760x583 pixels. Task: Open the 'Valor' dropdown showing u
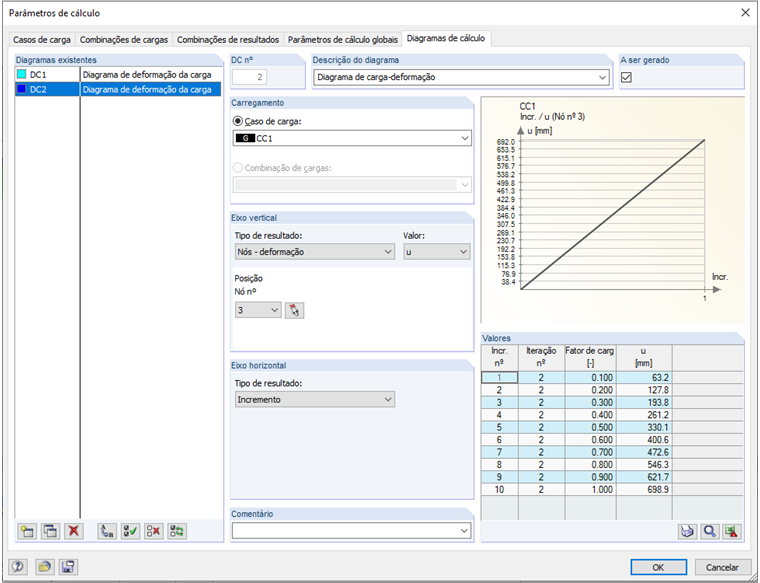436,252
